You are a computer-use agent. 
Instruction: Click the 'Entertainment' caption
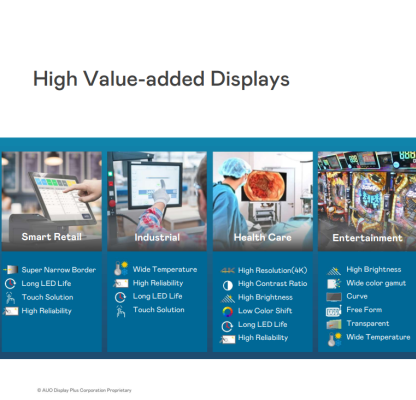(x=367, y=238)
